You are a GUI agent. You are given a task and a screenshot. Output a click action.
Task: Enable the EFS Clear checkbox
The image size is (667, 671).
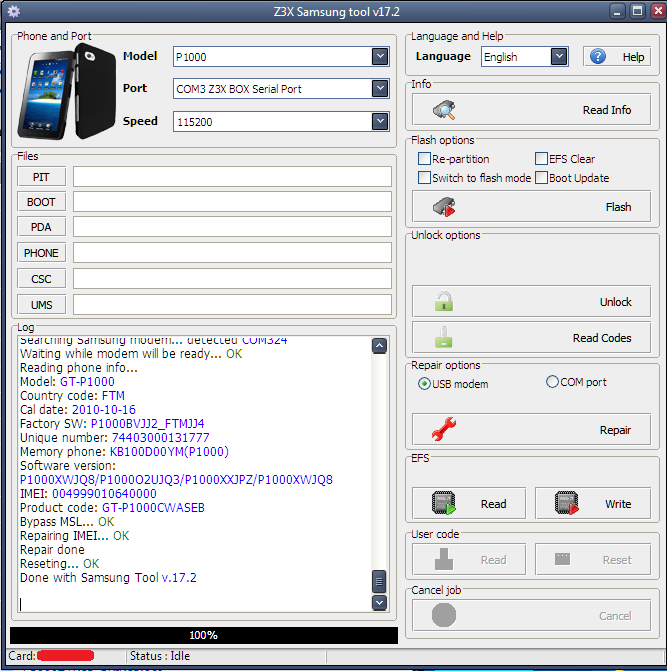point(541,159)
